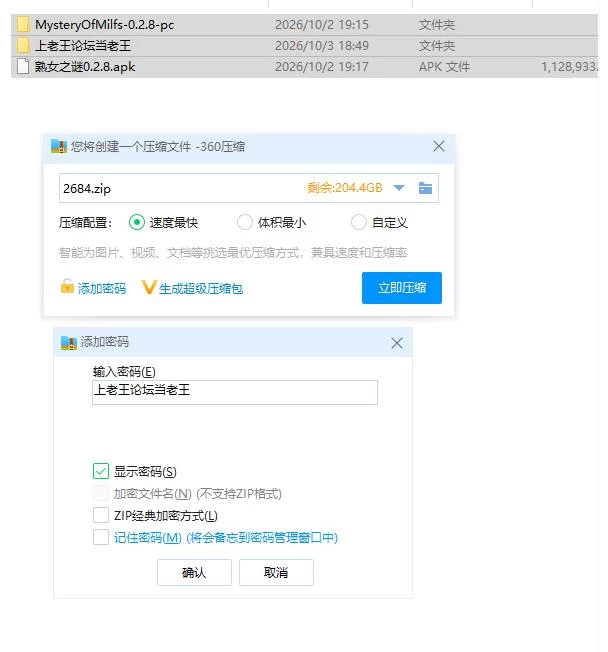Select the MysteryOfMilfs-0.2.8-pc folder icon

(23, 25)
